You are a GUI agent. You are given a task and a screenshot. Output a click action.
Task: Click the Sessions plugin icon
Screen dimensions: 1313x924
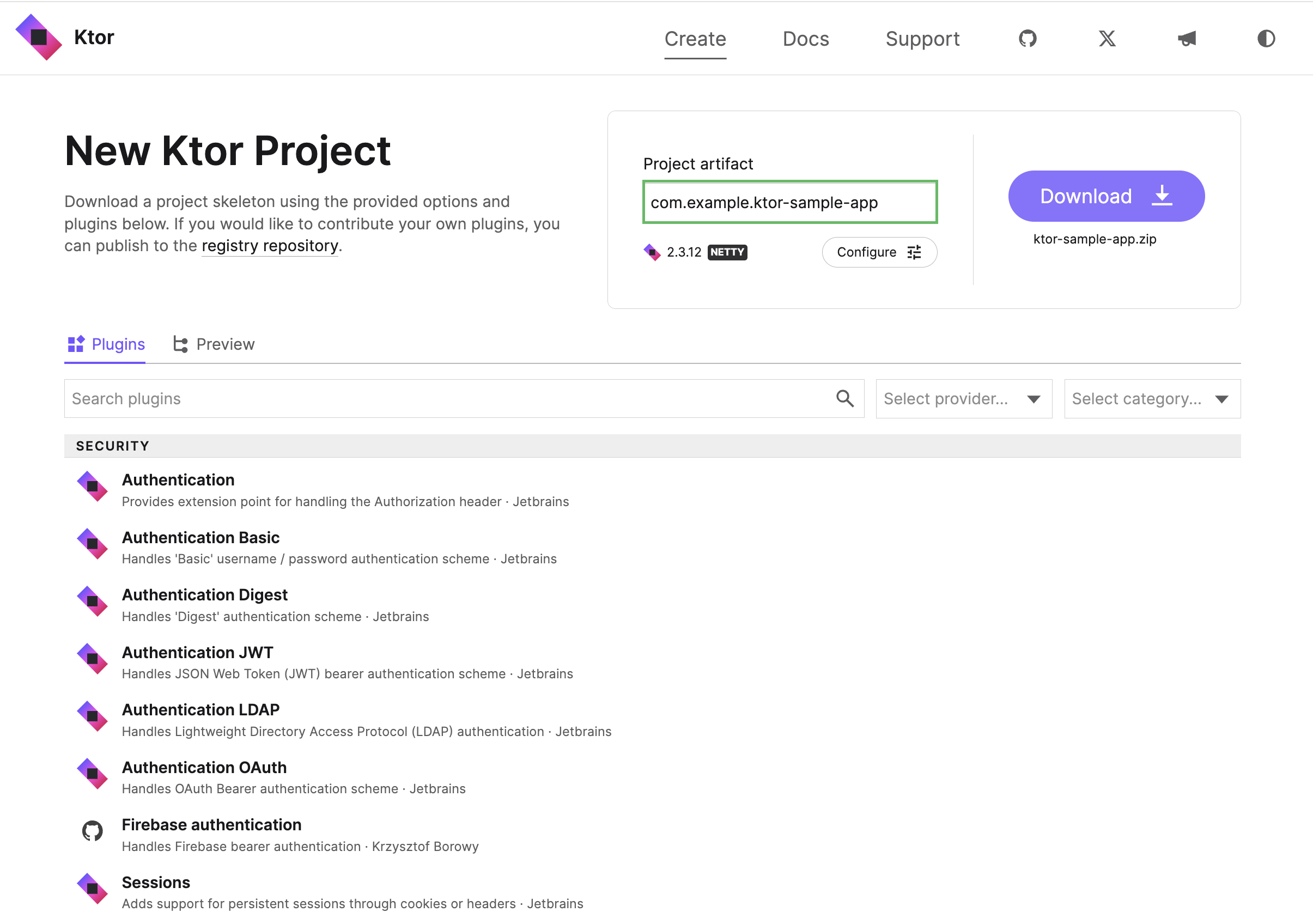[92, 889]
